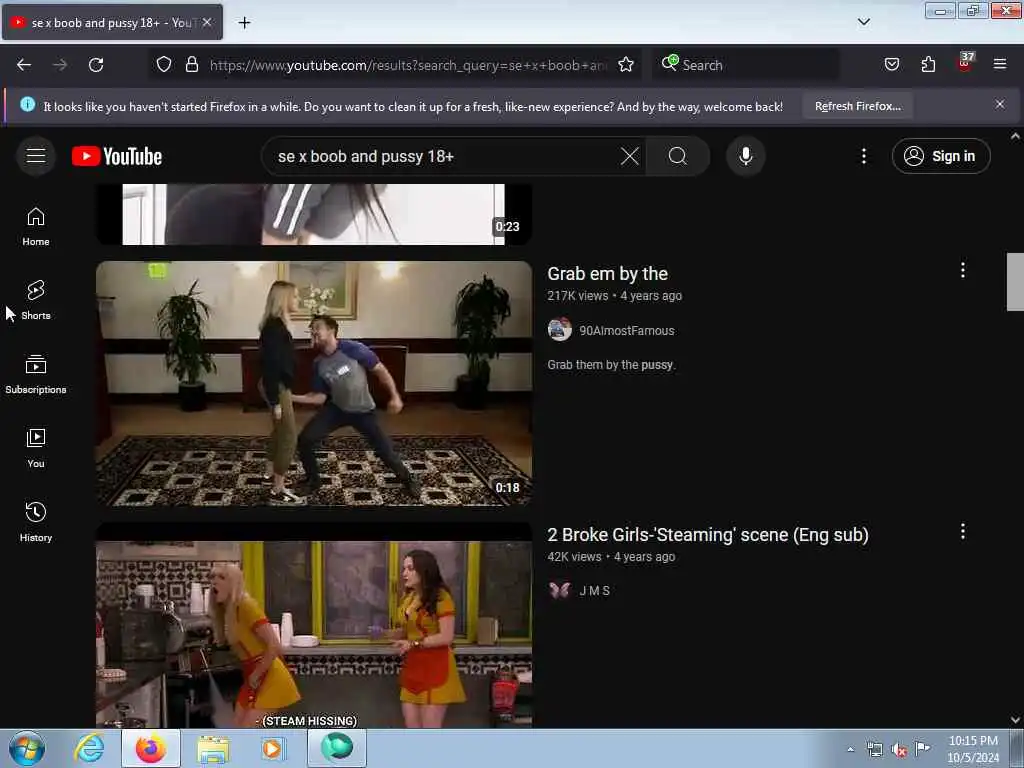Open Windows Media Player from taskbar

[272, 748]
